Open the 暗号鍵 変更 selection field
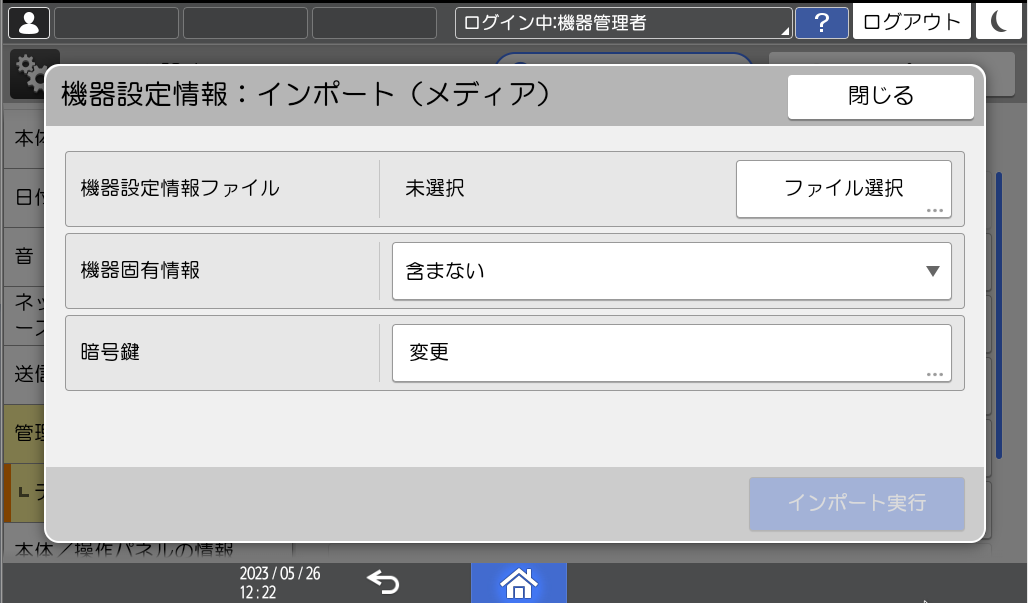This screenshot has height=603, width=1028. click(x=672, y=352)
